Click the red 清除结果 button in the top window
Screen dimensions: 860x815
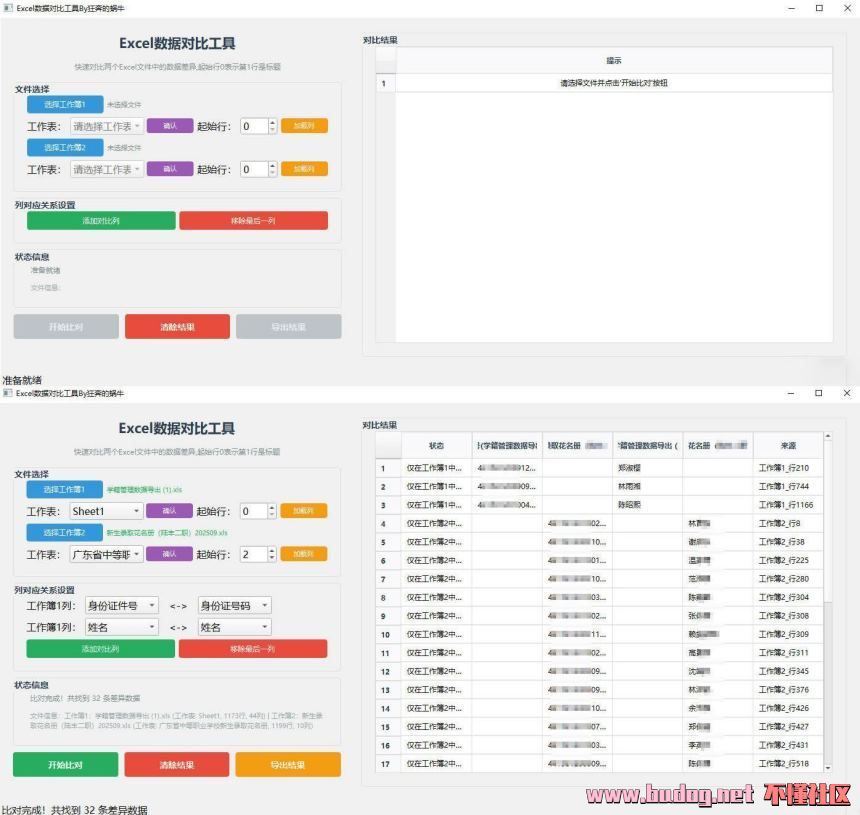[x=177, y=327]
